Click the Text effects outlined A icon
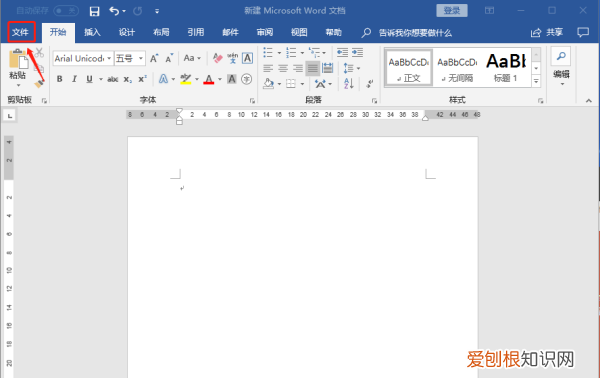The width and height of the screenshot is (600, 378). 163,79
